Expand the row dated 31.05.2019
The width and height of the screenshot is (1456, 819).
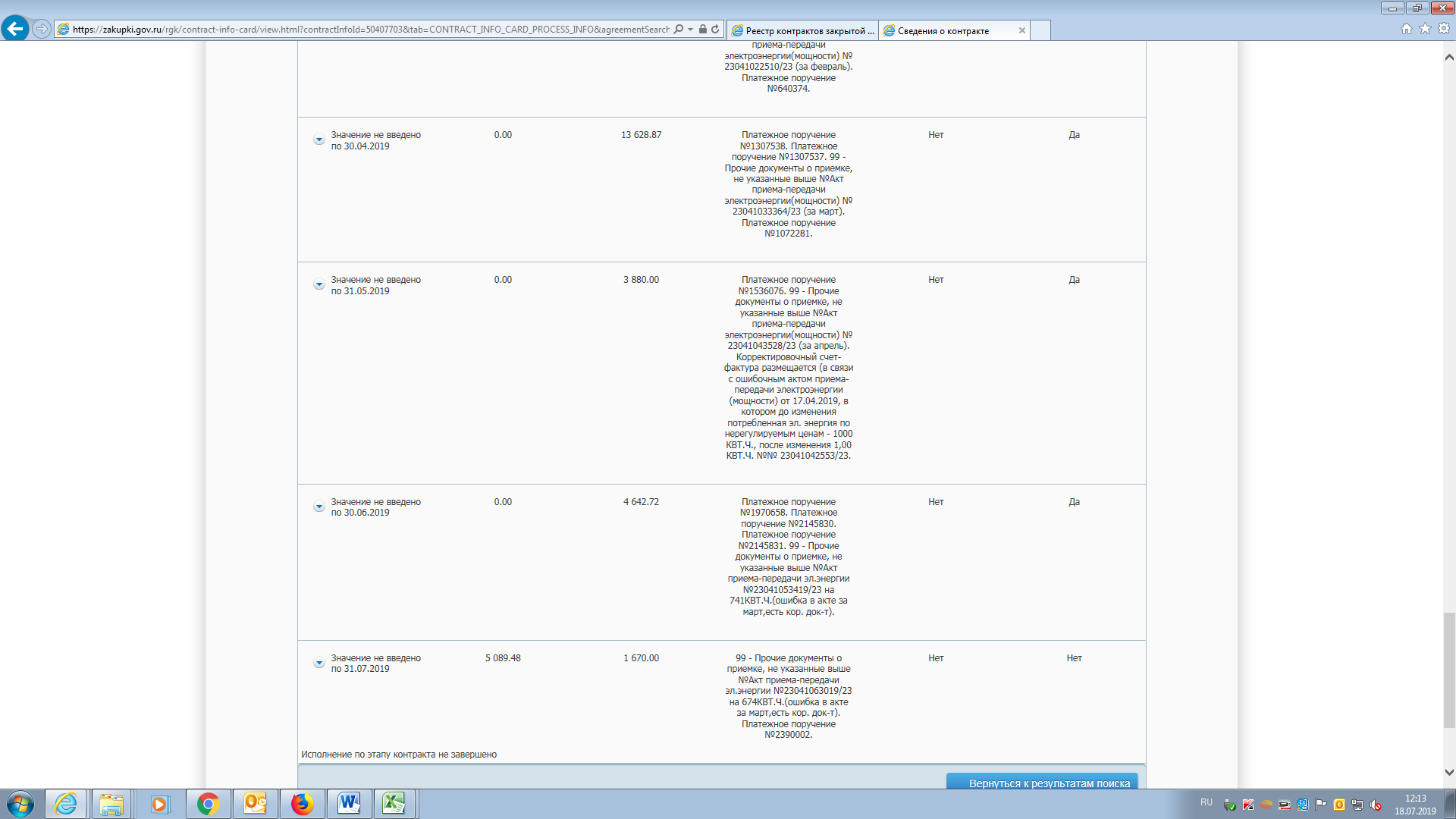coord(319,284)
